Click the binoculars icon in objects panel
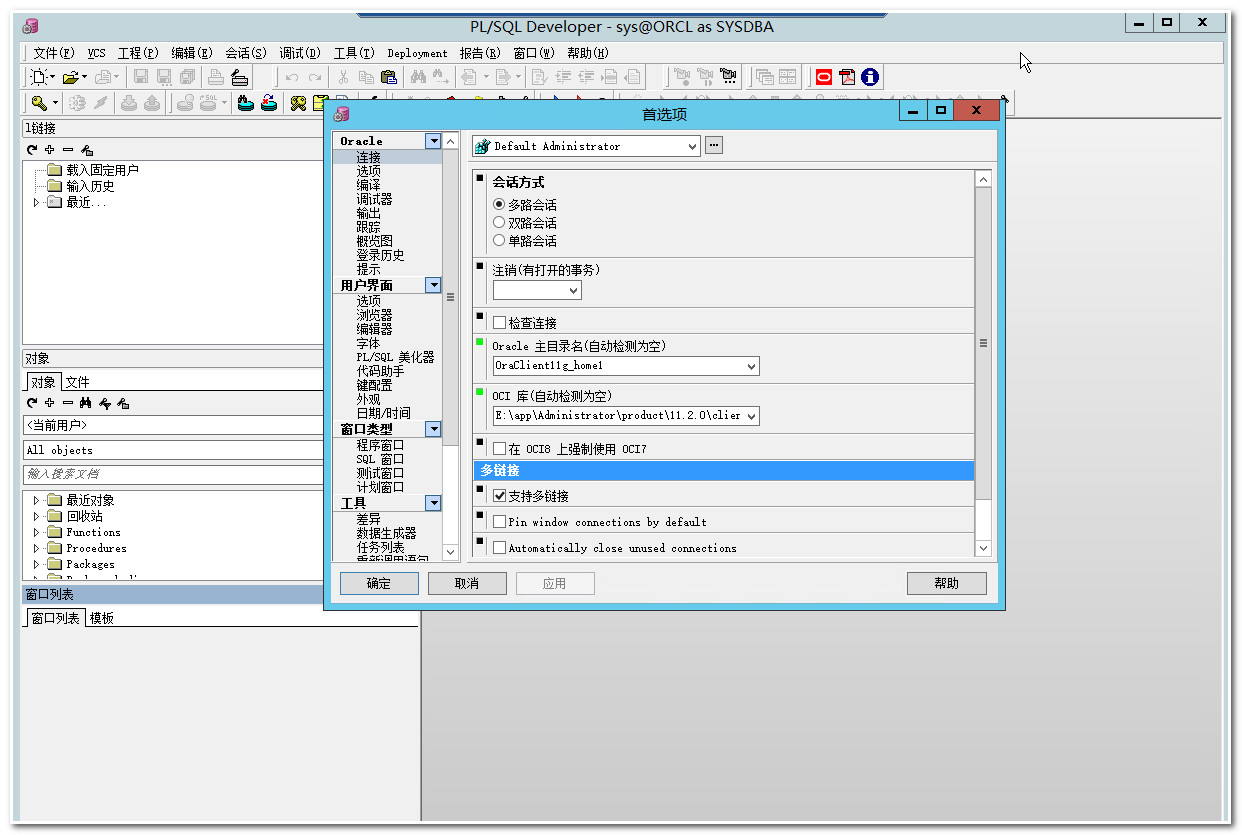 click(86, 403)
